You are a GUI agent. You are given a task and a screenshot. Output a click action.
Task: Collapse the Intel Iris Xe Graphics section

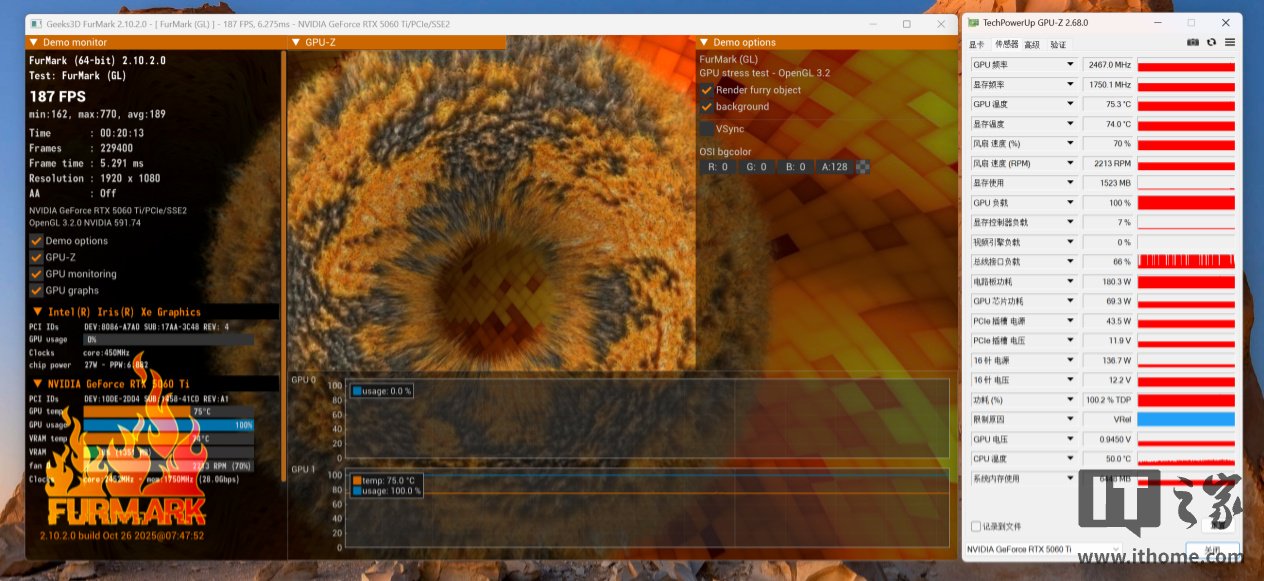[38, 312]
